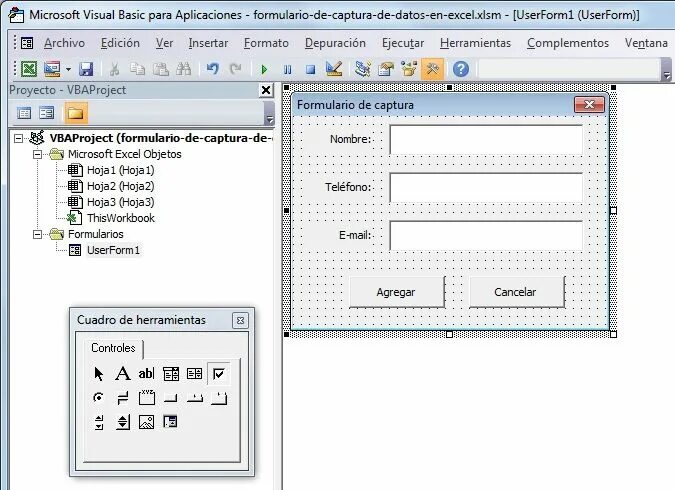The height and width of the screenshot is (490, 675).
Task: Collapse the VBAProject root node
Action: (19, 138)
